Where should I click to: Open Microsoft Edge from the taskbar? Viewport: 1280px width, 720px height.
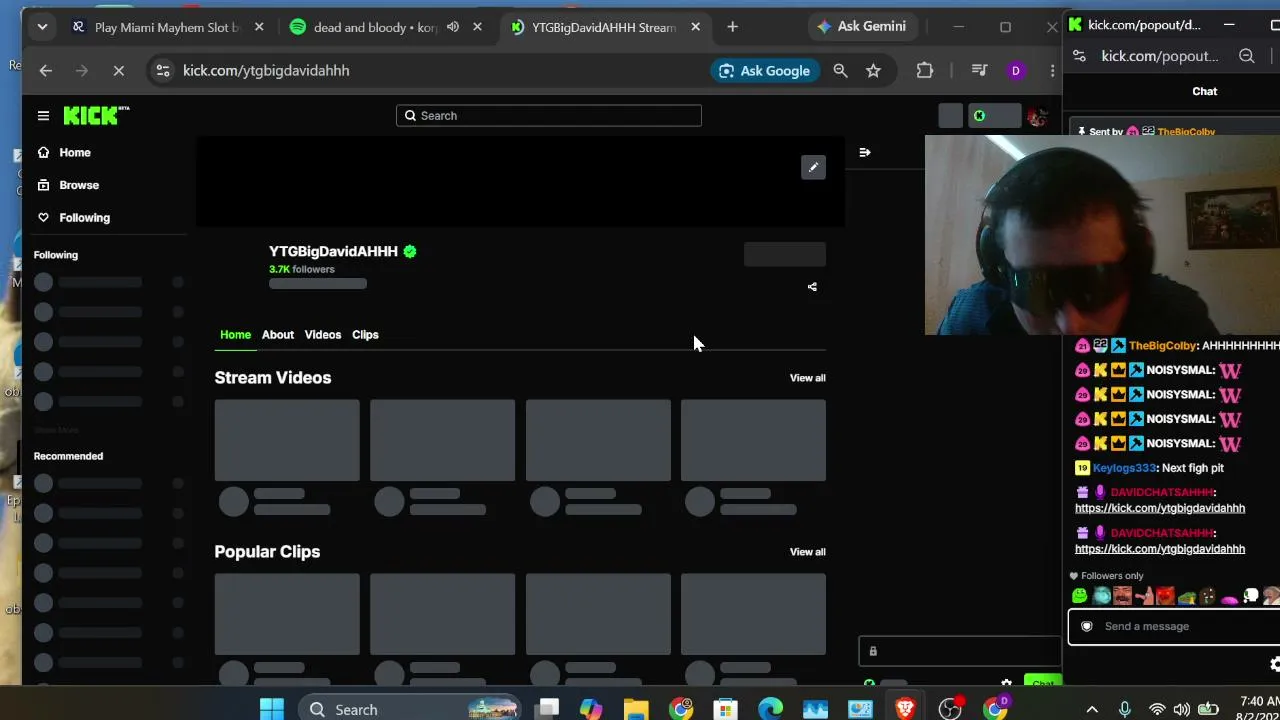coord(770,709)
